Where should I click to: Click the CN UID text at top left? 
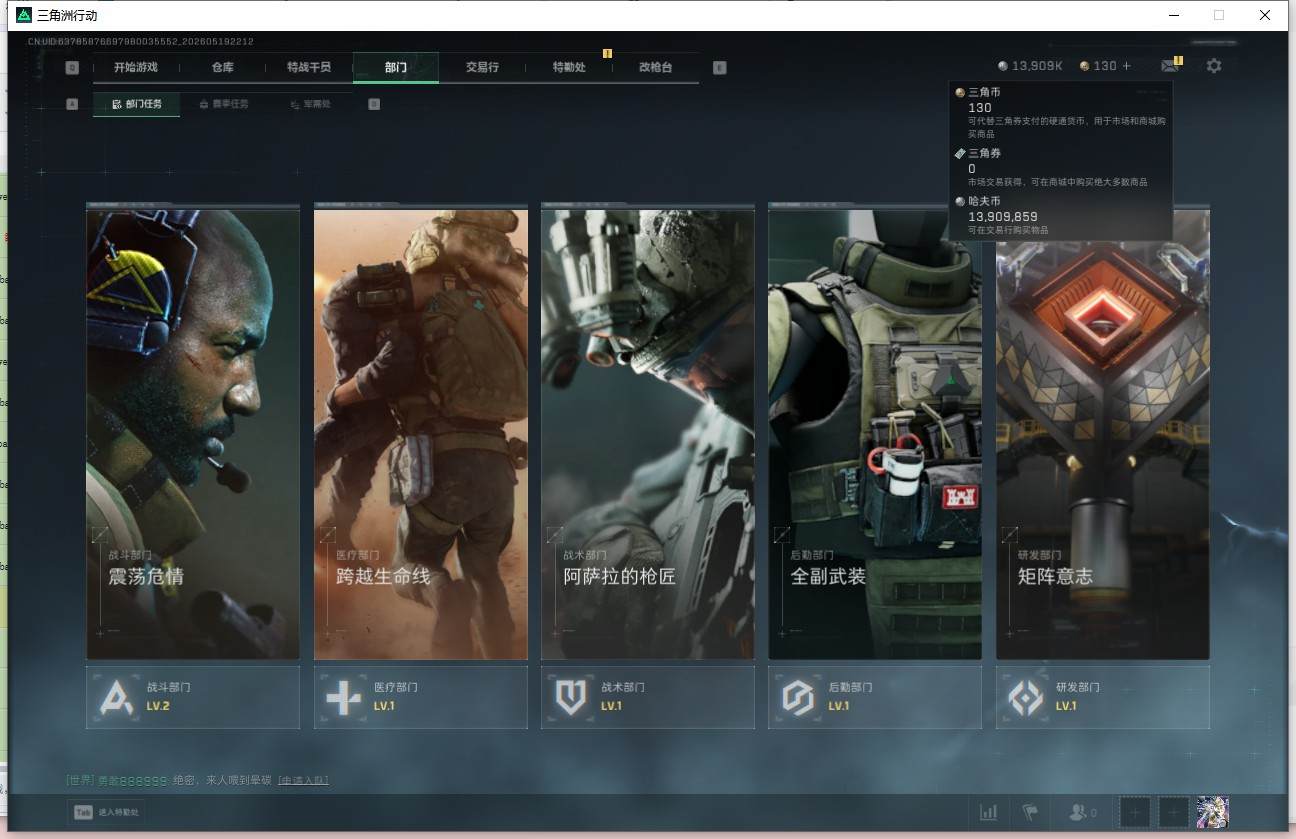(x=141, y=42)
